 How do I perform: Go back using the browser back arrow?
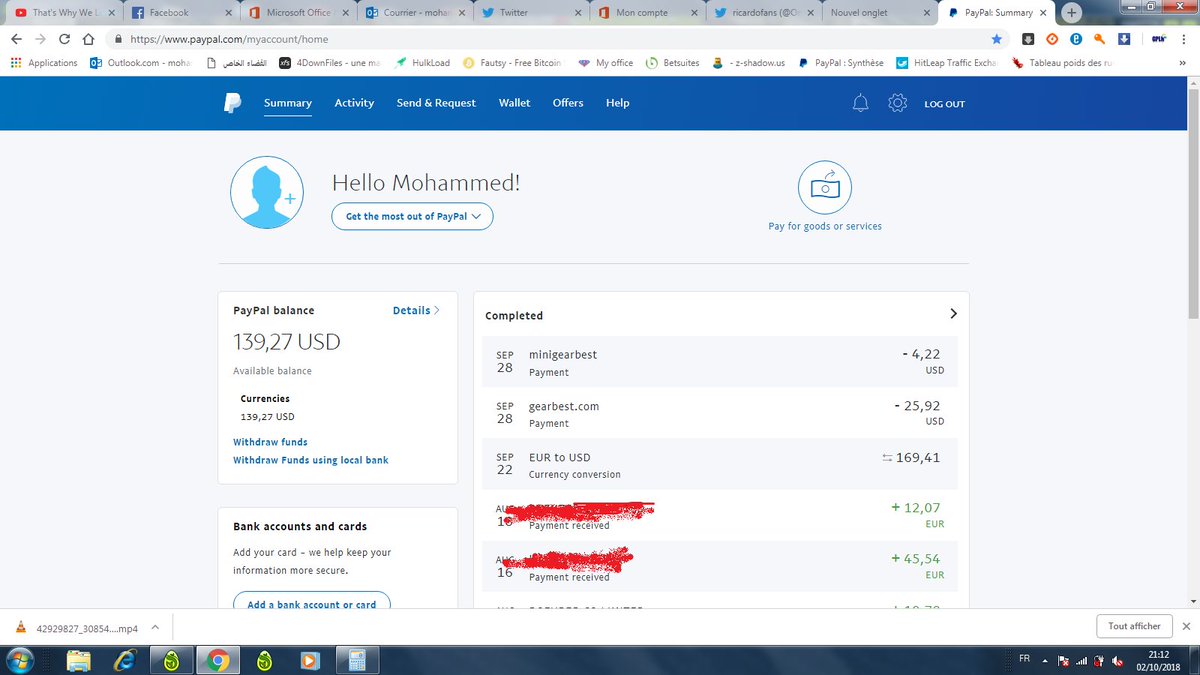[x=16, y=39]
